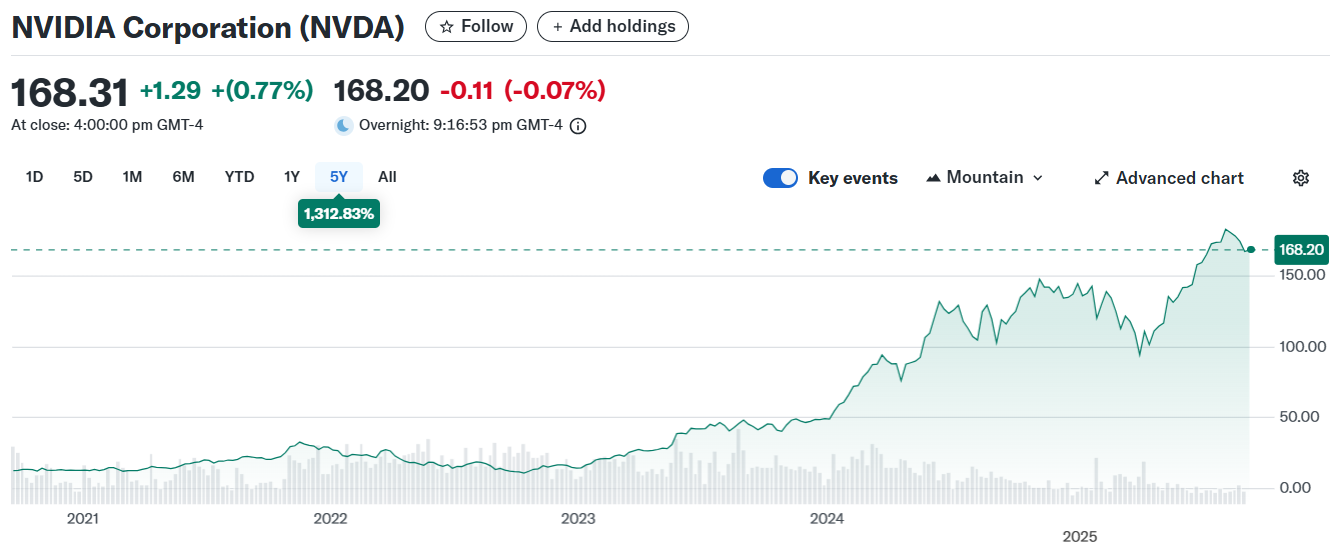This screenshot has height=556, width=1341.
Task: Select the YTD time range
Action: (239, 177)
